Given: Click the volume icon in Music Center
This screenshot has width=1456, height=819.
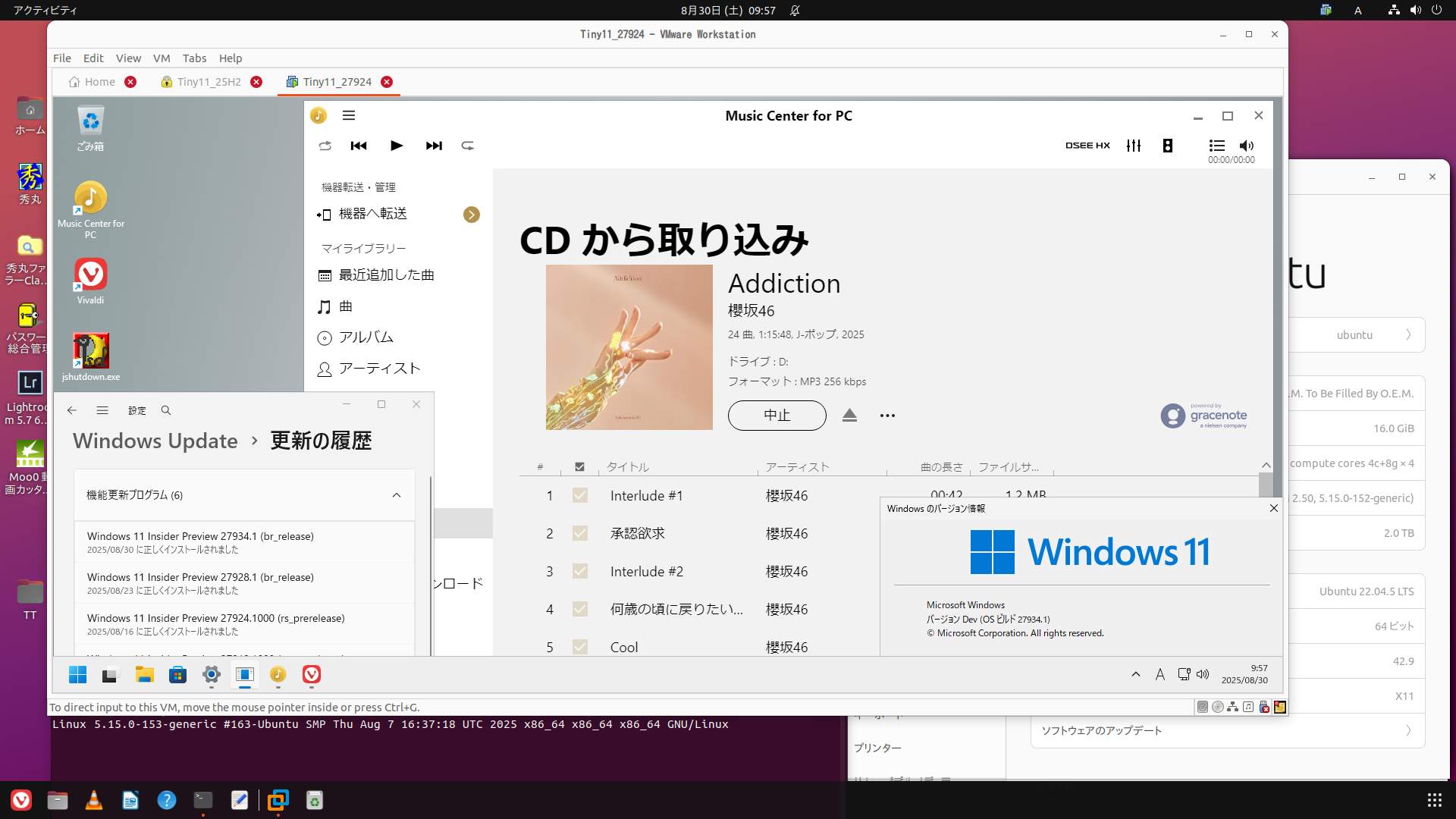Looking at the screenshot, I should [x=1247, y=146].
